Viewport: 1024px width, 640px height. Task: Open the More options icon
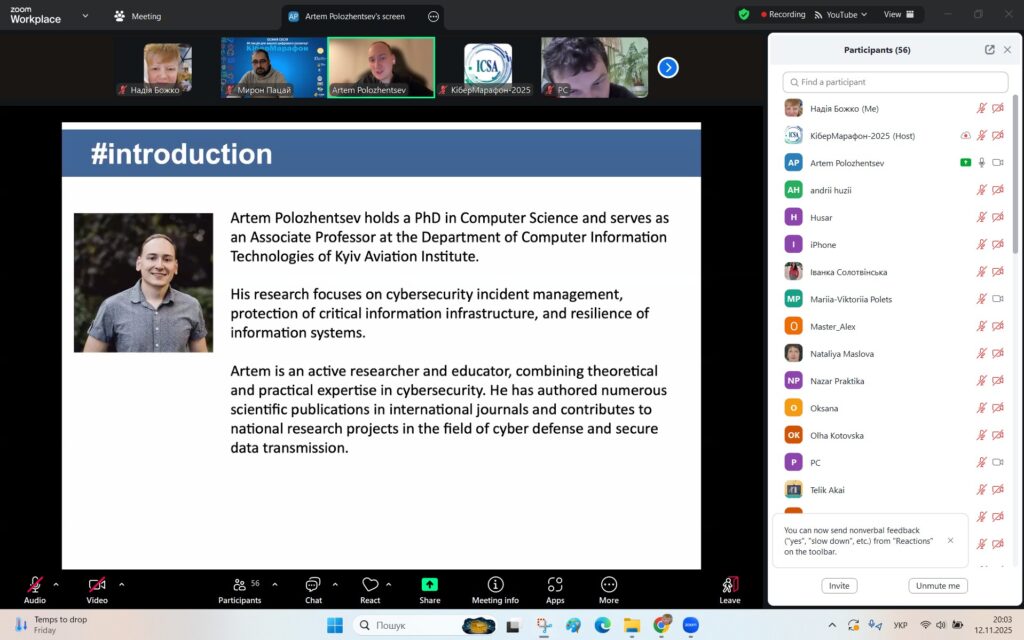(608, 585)
